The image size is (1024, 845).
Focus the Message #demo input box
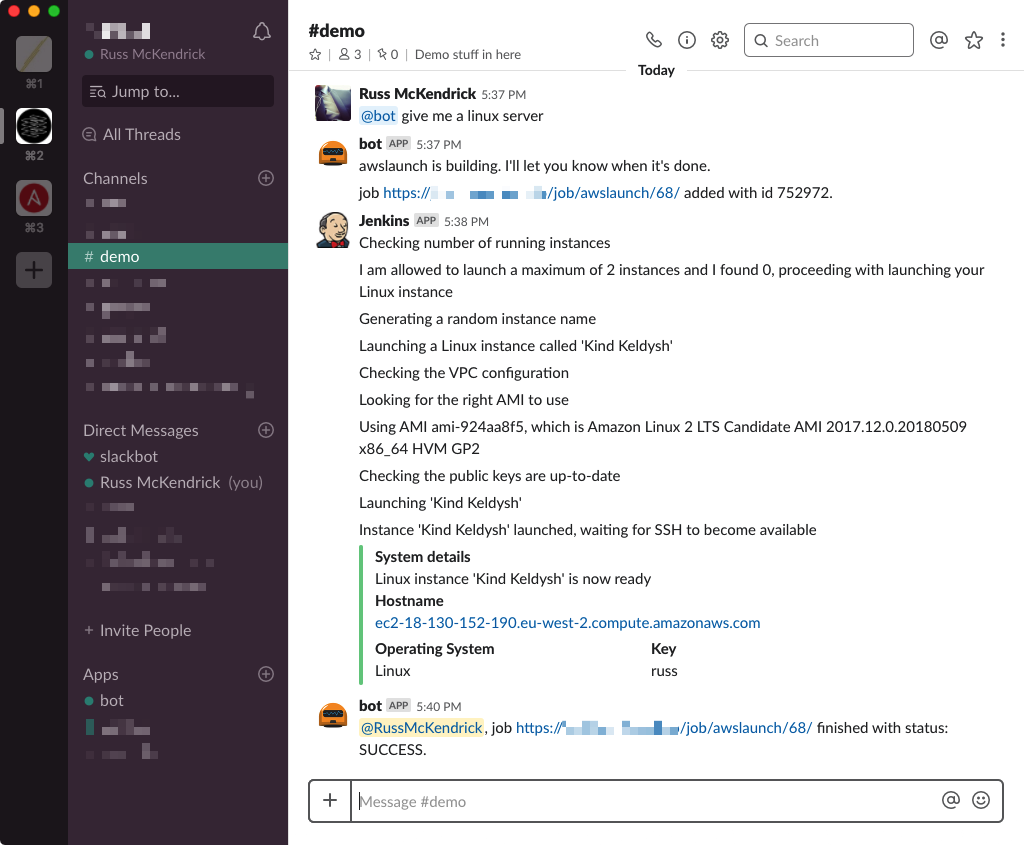coord(643,801)
